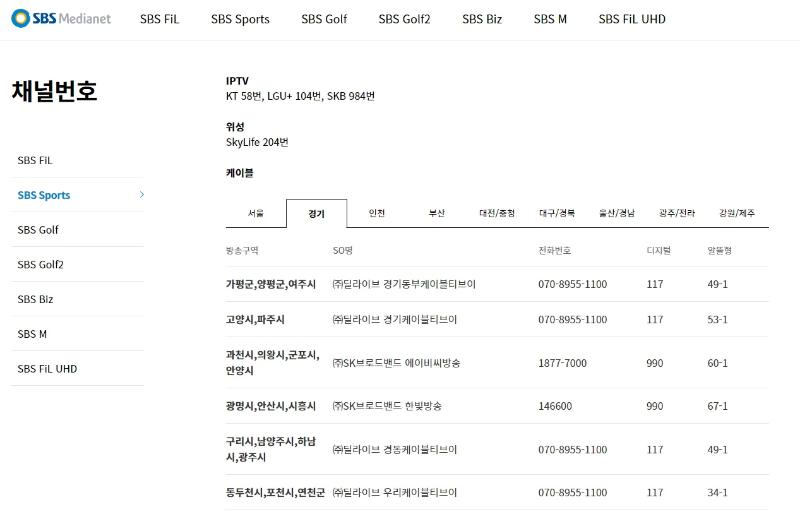Click ㈜딜라이브 우리케이블티브이 SO name
Image resolution: width=800 pixels, height=511 pixels.
[395, 493]
